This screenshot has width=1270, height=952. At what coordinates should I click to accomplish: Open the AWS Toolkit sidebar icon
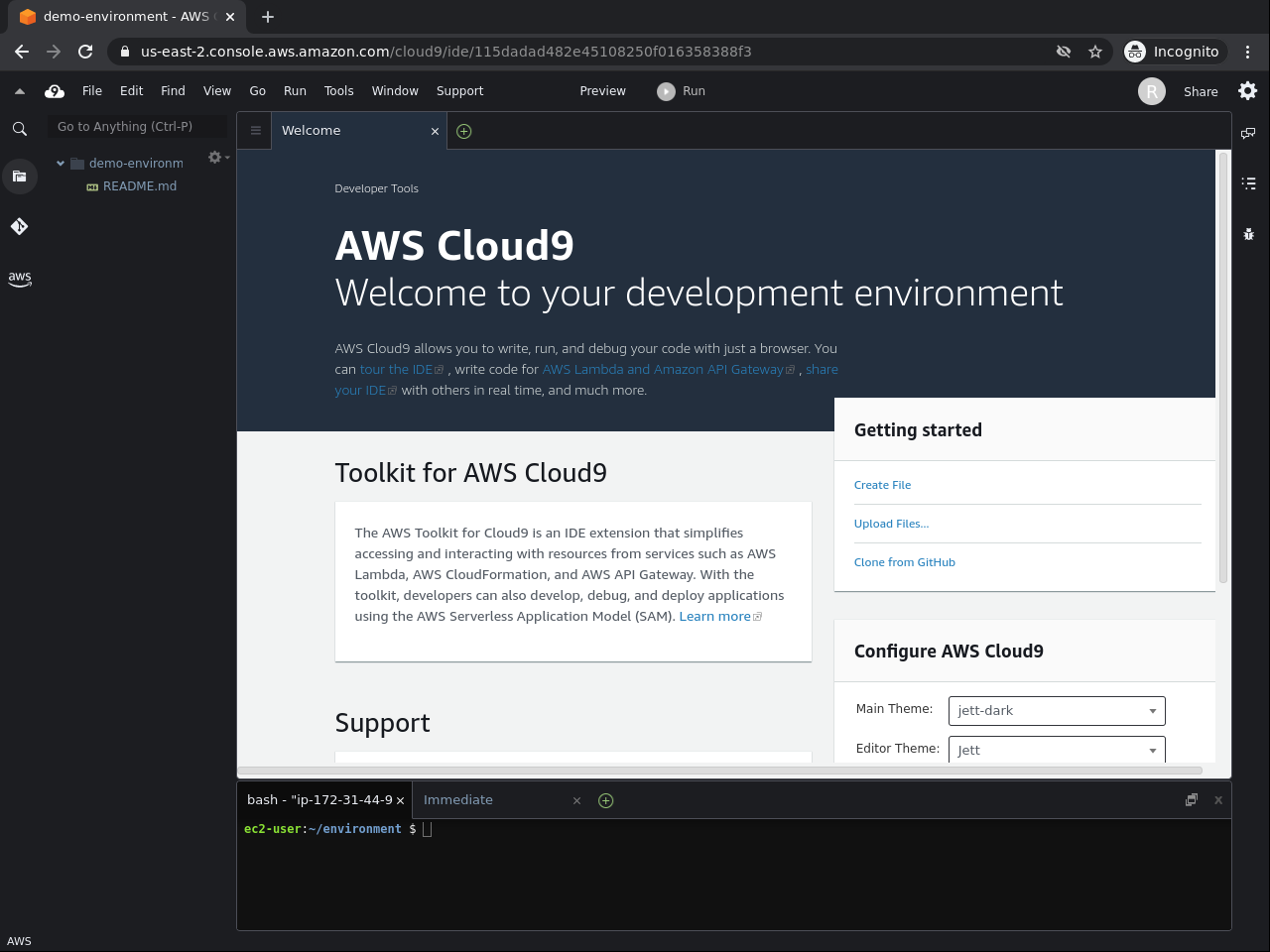click(19, 279)
